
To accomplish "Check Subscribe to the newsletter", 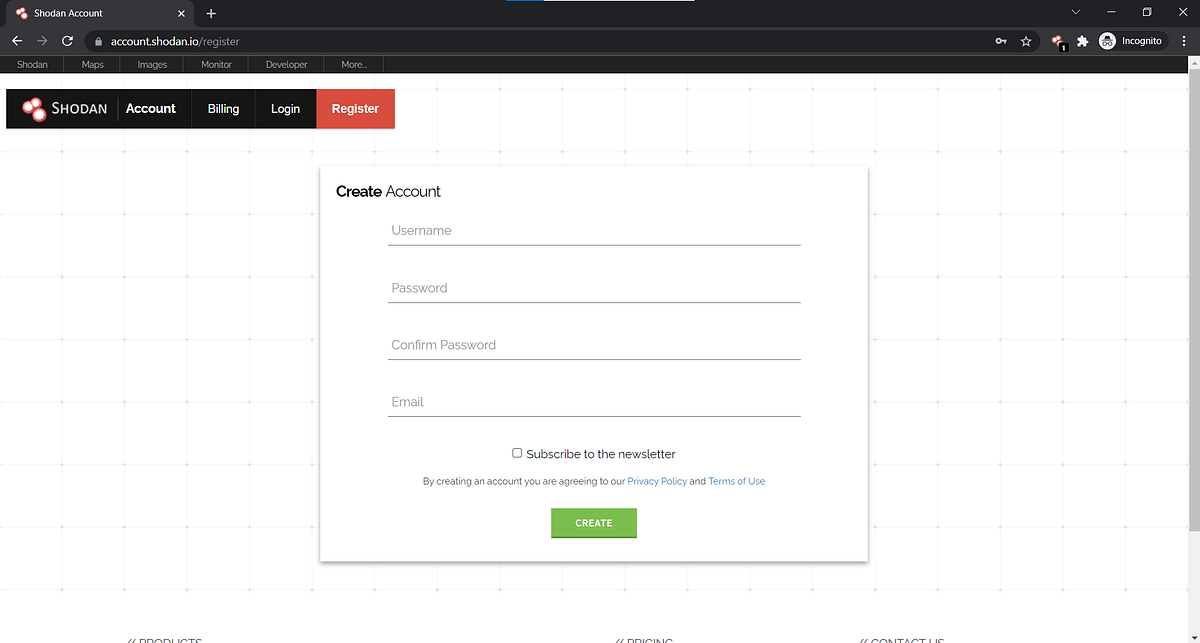I will [517, 453].
